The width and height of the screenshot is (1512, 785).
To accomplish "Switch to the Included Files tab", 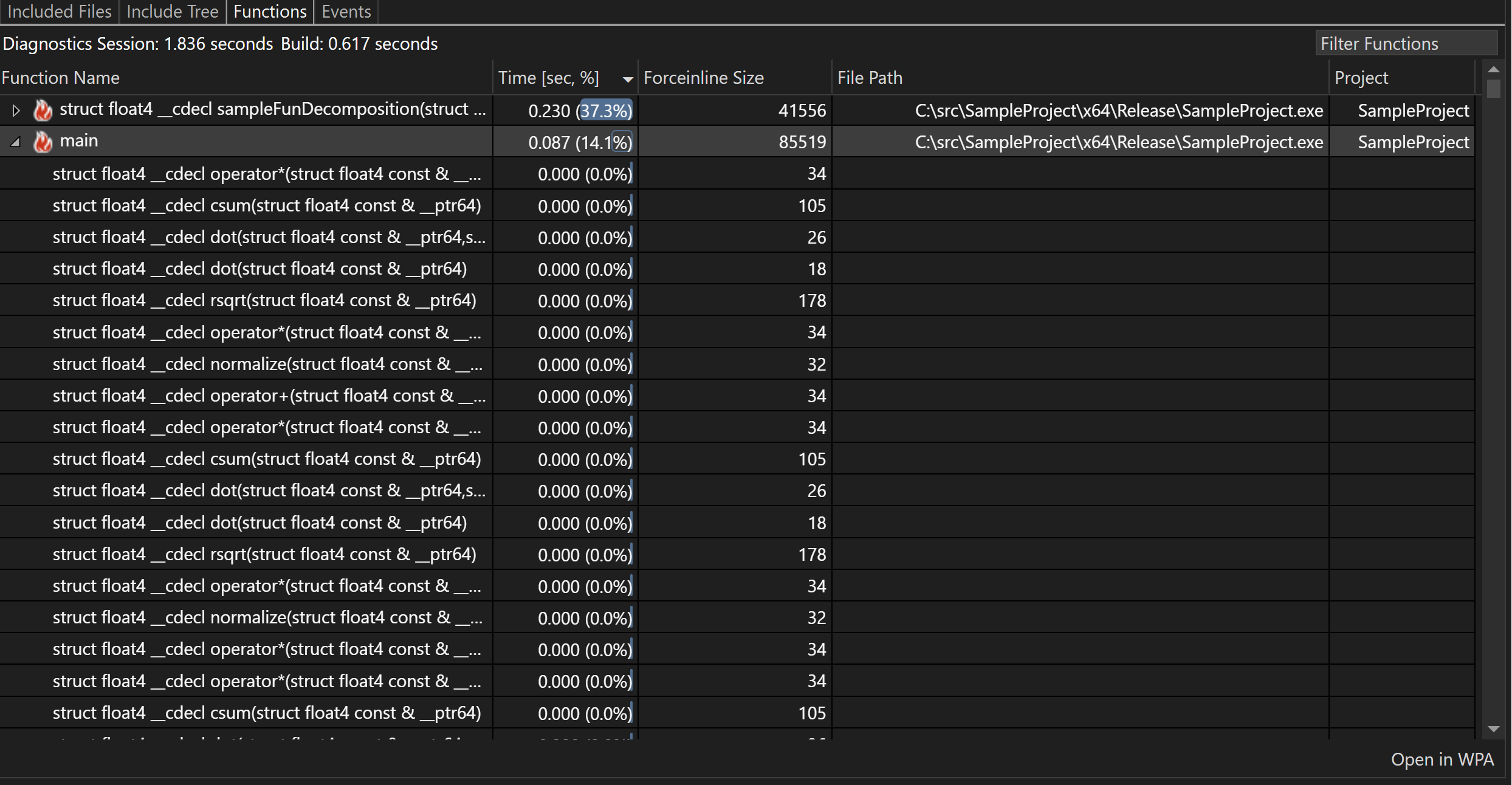I will click(x=57, y=11).
